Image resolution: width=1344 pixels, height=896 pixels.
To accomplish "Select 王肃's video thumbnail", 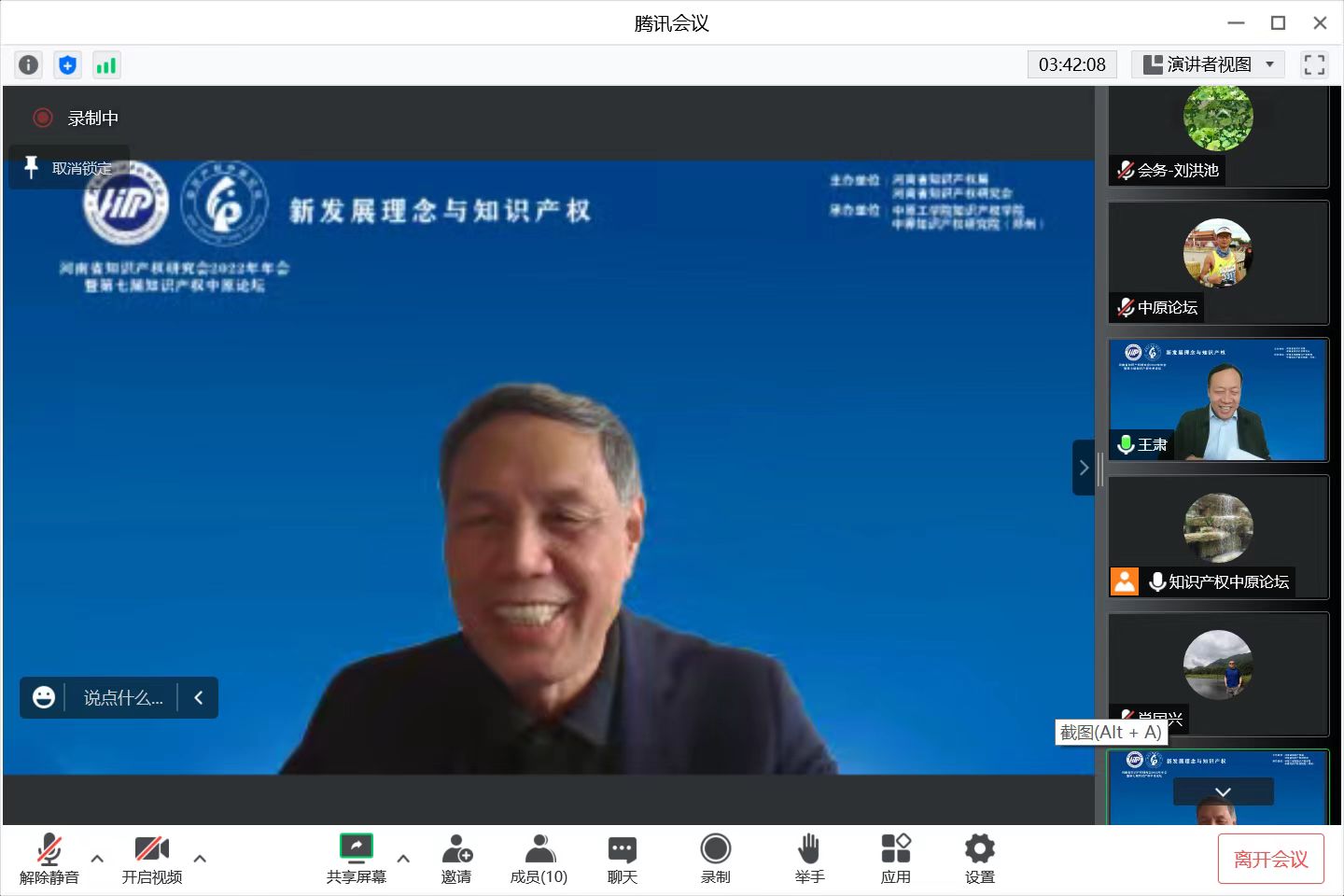I will click(1218, 399).
